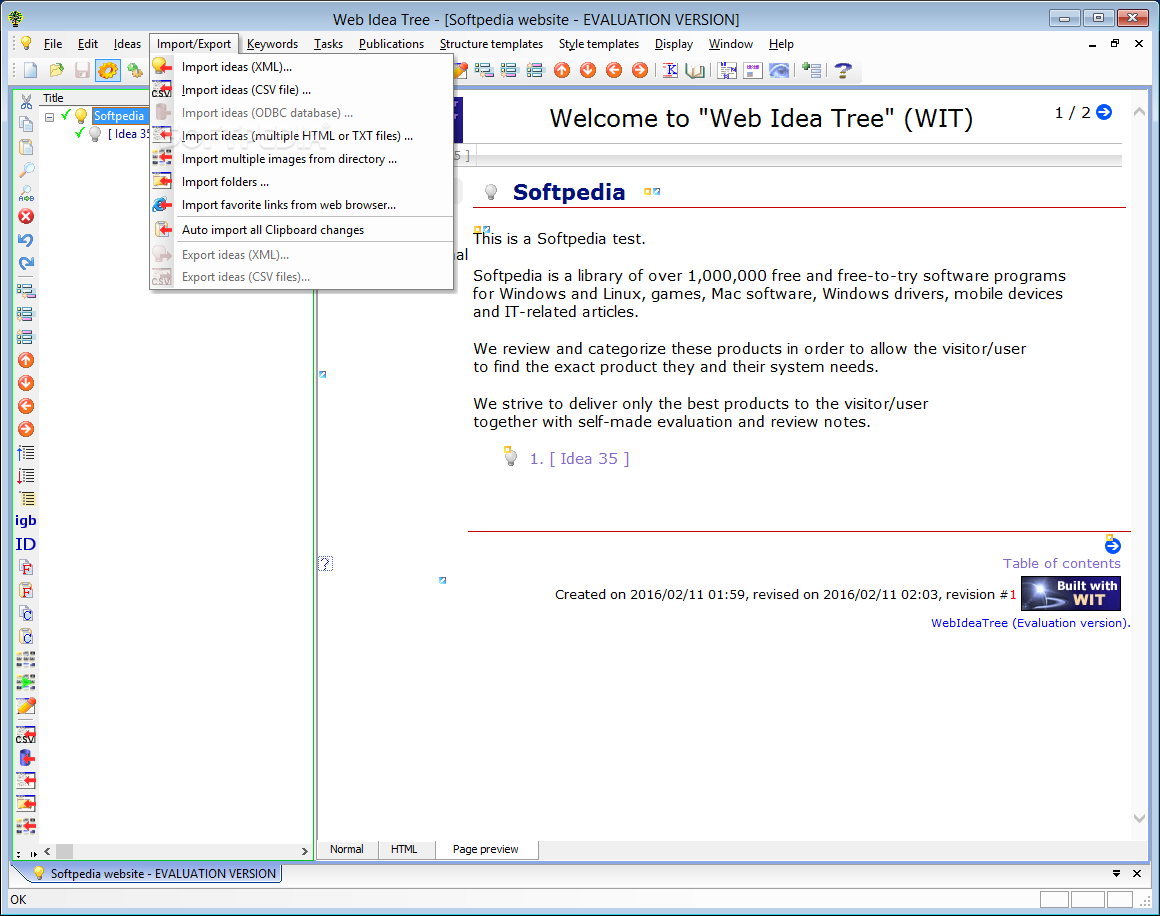Click preview pane scroll-down arrow
Image resolution: width=1160 pixels, height=916 pixels.
coord(1139,818)
